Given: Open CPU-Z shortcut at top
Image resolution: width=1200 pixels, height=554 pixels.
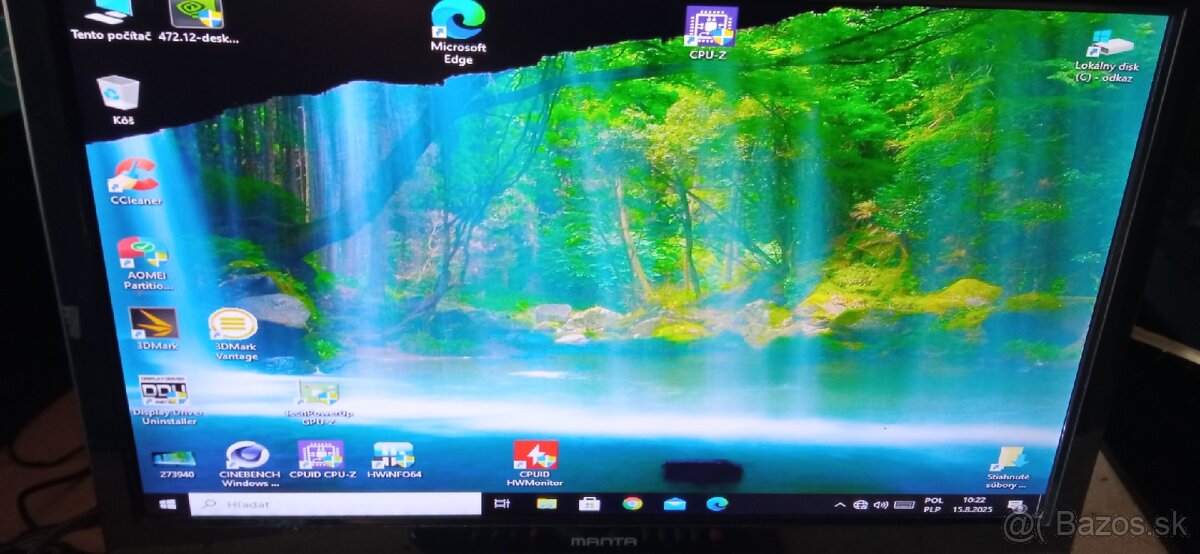Looking at the screenshot, I should (709, 33).
